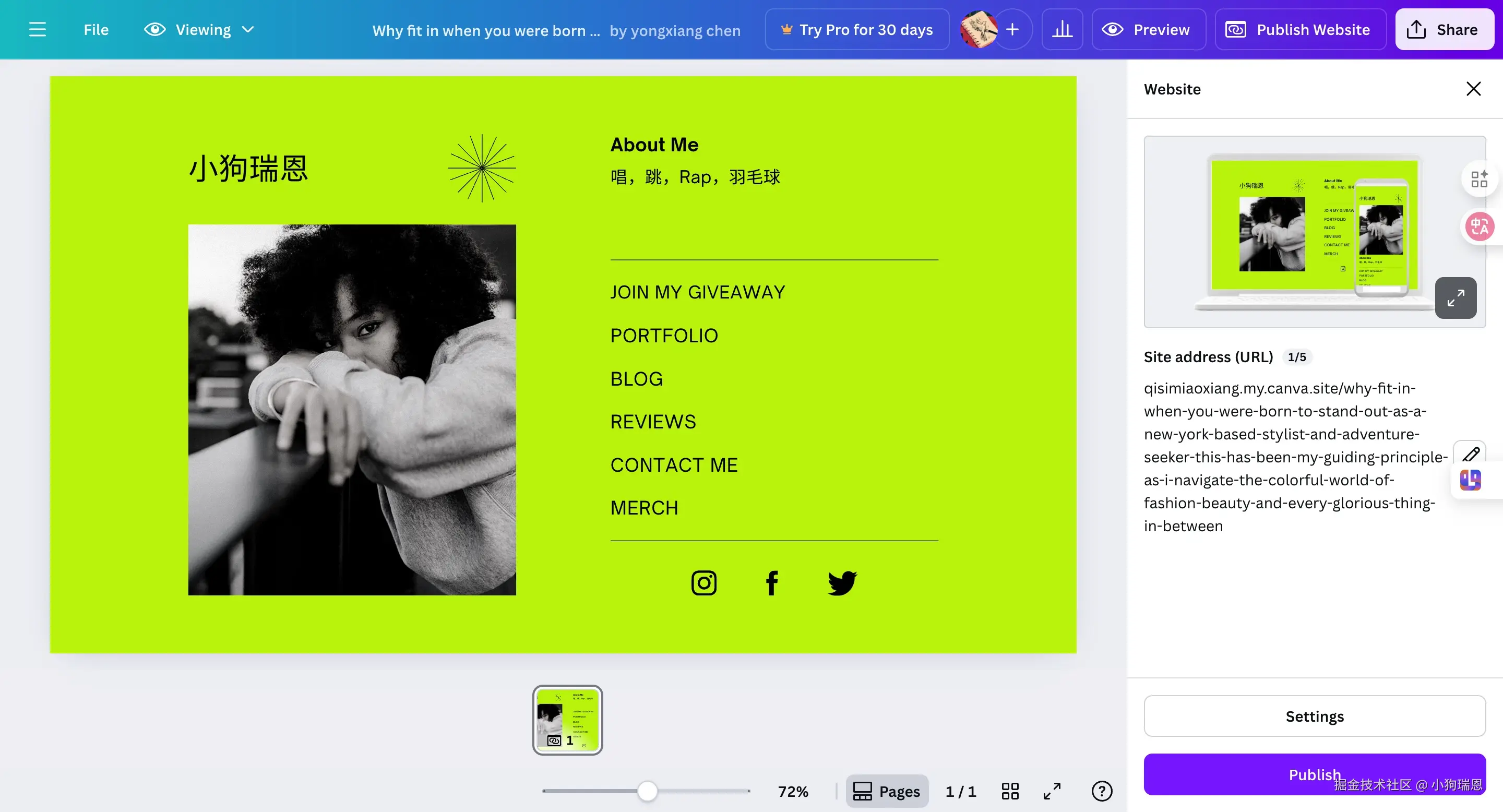
Task: Click the Instagram icon on the page
Action: click(703, 582)
